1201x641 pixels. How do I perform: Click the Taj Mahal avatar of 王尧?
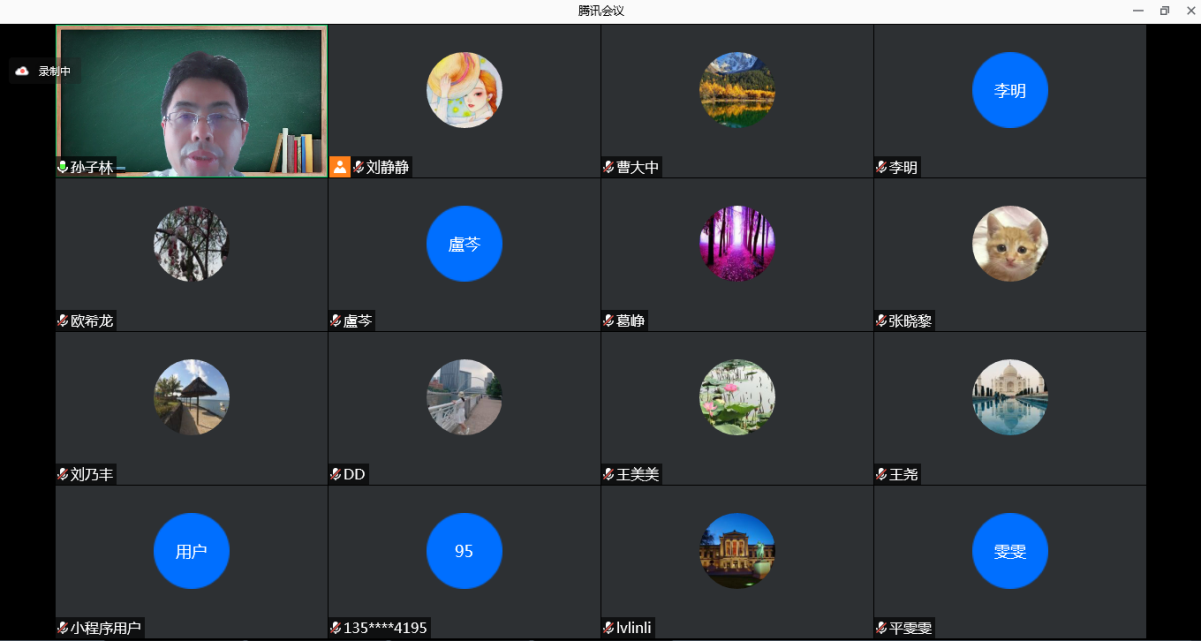tap(1010, 397)
